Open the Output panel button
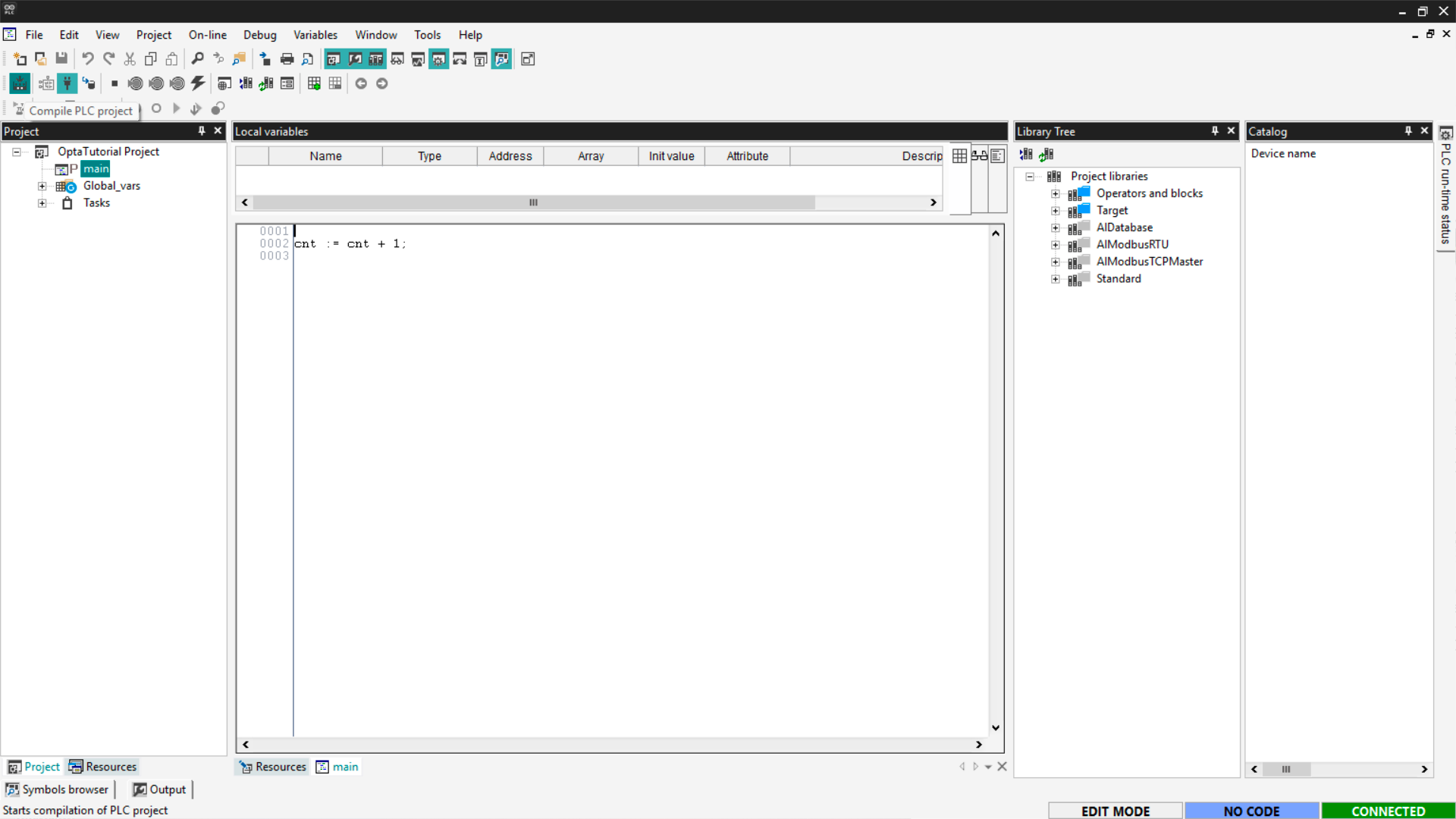Image resolution: width=1456 pixels, height=819 pixels. (x=160, y=789)
